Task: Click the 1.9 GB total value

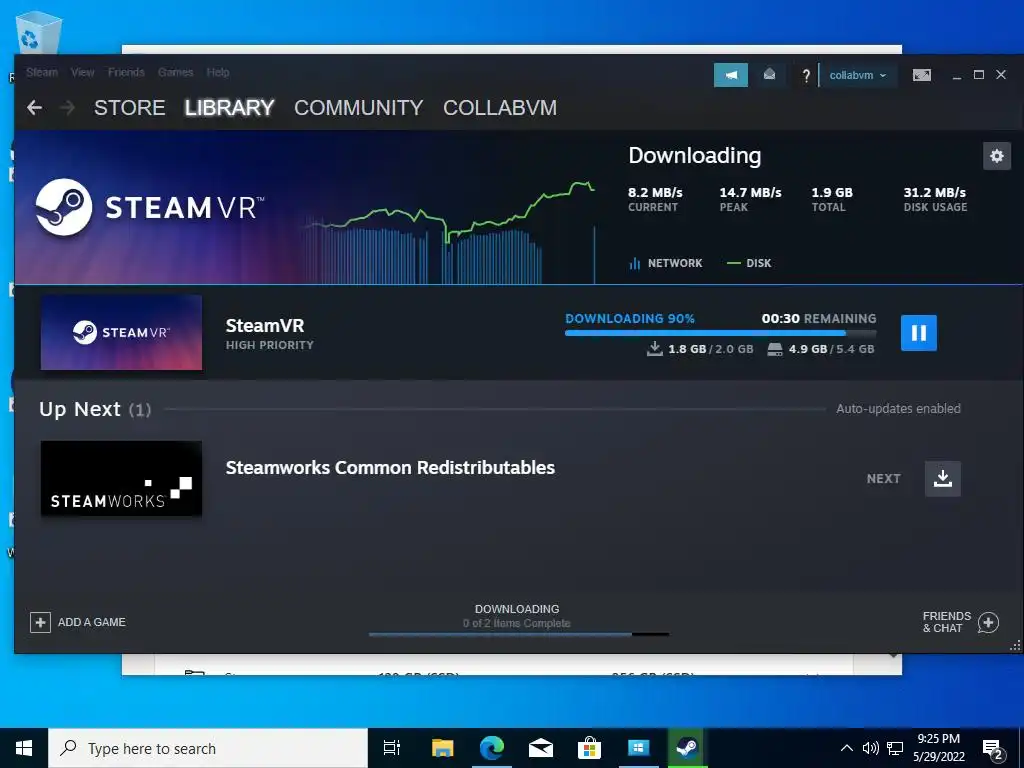Action: [x=832, y=193]
